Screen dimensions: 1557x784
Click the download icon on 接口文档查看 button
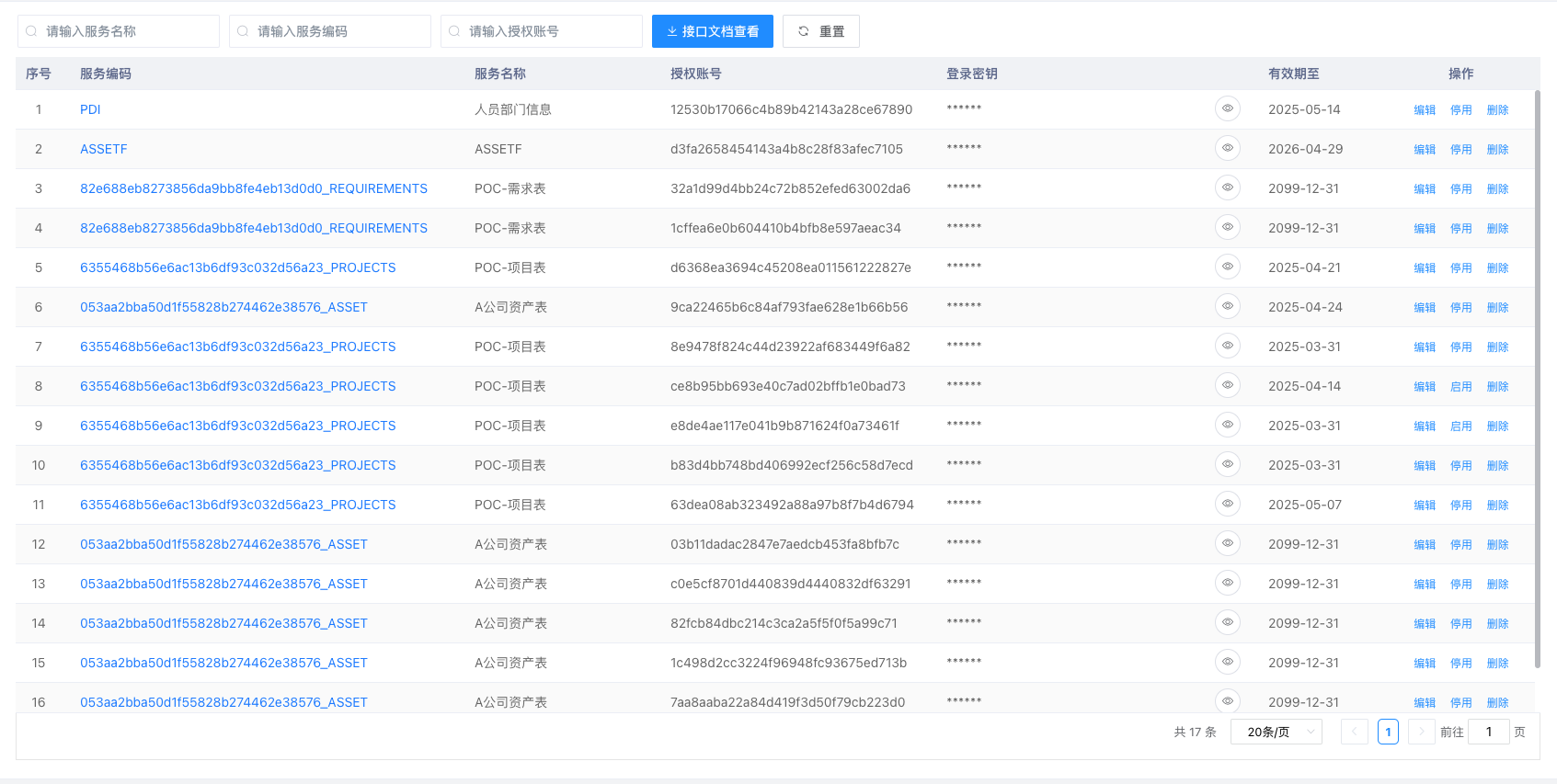click(x=672, y=31)
